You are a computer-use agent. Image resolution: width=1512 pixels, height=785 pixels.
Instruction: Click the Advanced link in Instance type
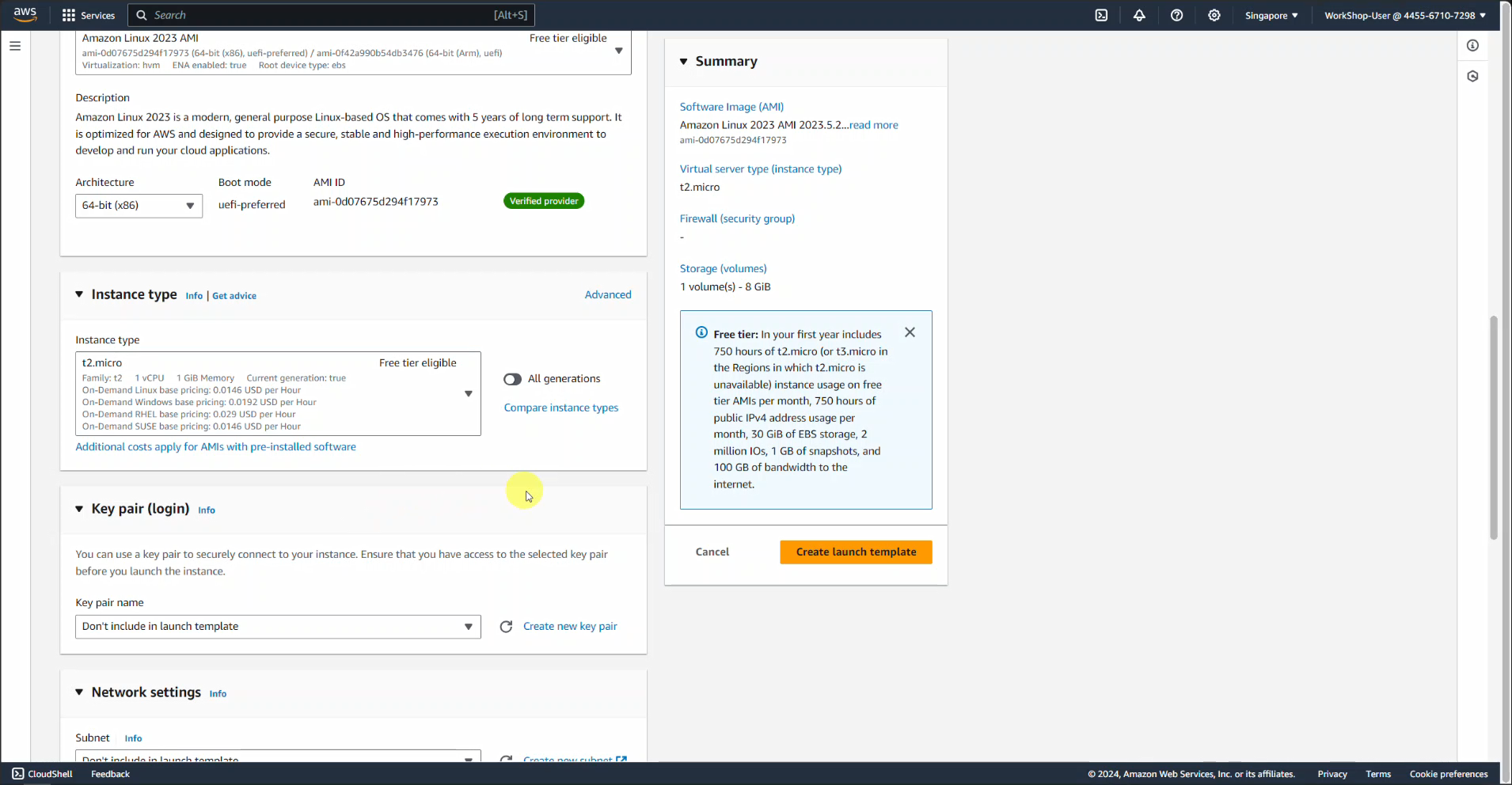pos(608,294)
